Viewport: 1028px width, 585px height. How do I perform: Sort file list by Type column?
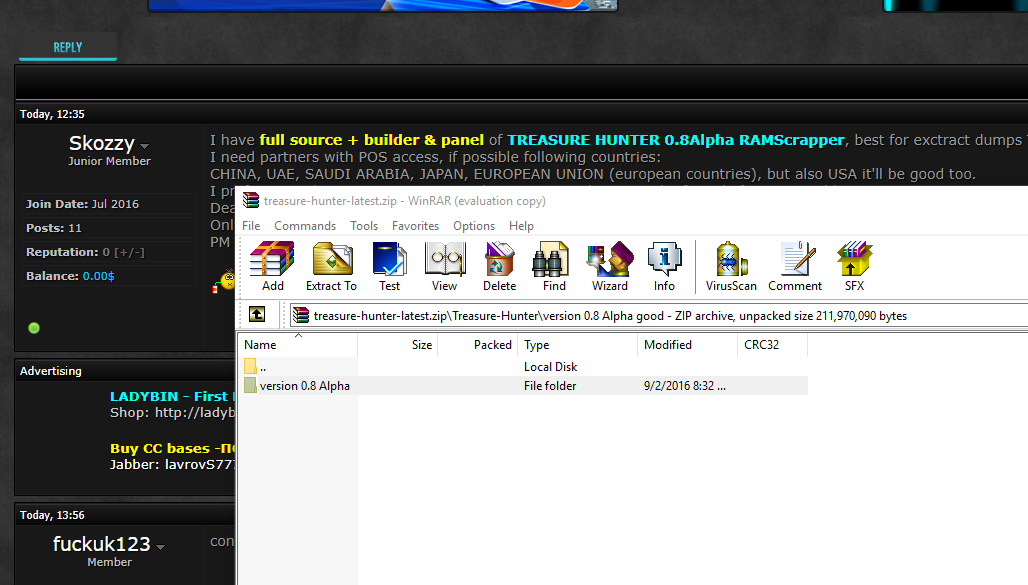pos(578,344)
